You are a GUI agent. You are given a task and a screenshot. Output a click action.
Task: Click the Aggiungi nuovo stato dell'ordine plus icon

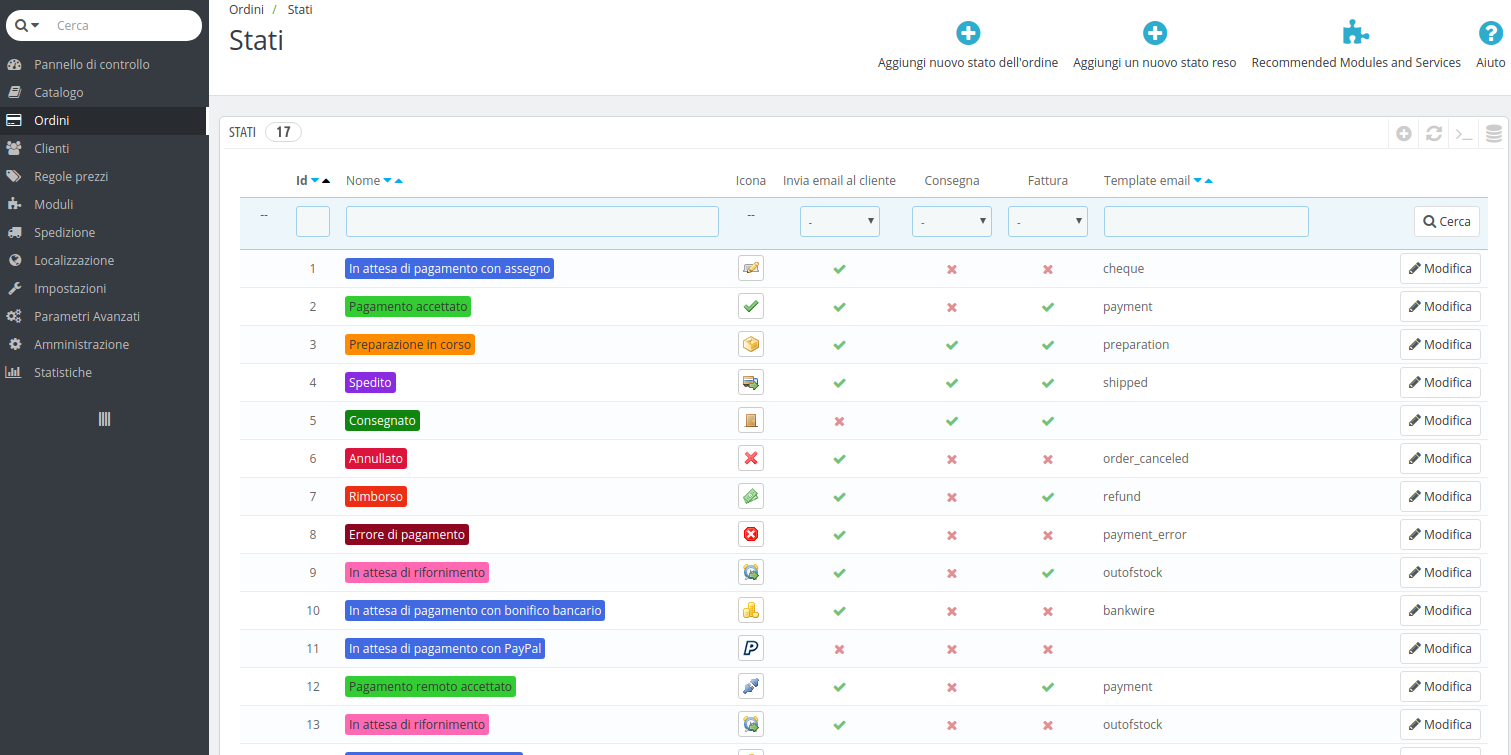968,33
